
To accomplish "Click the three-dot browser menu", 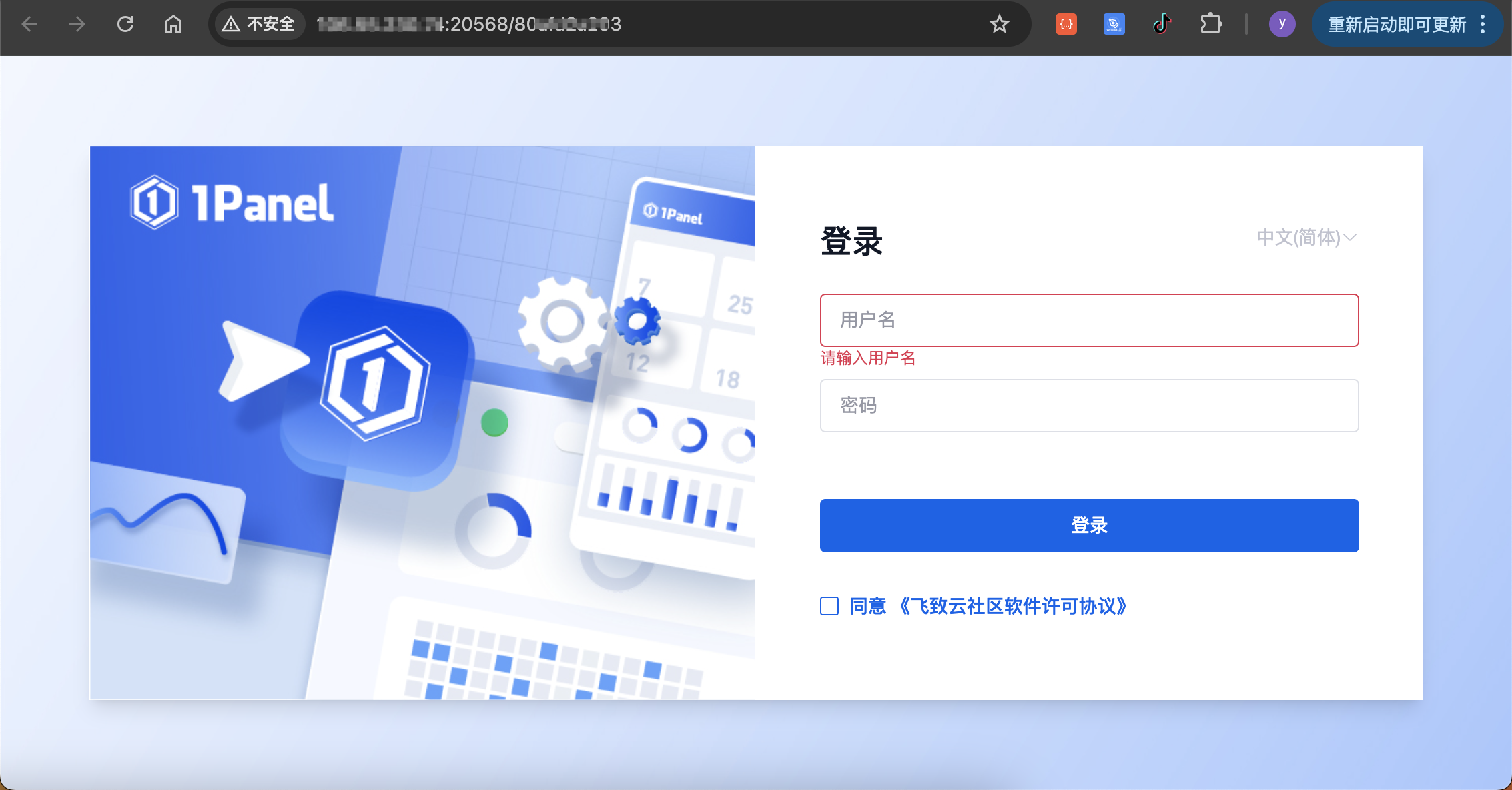I will [1483, 25].
